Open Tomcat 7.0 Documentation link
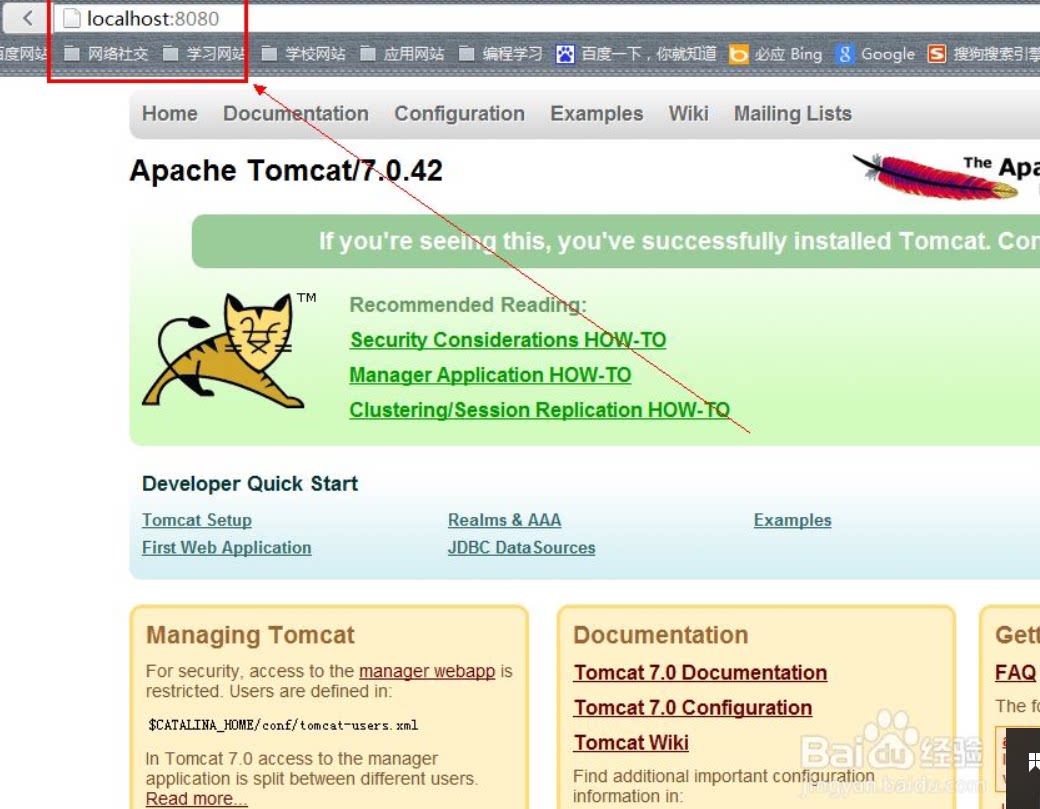 (700, 672)
